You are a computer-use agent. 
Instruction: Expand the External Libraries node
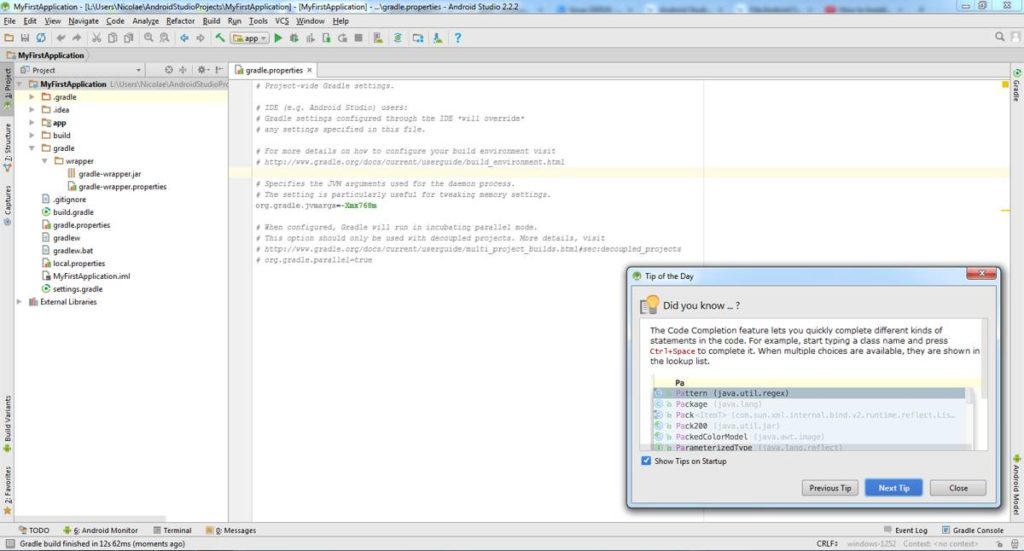pyautogui.click(x=19, y=302)
